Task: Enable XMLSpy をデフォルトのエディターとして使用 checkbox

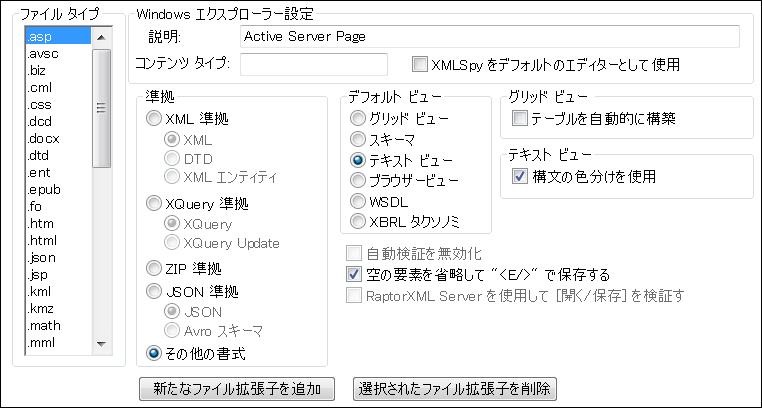Action: pyautogui.click(x=421, y=65)
